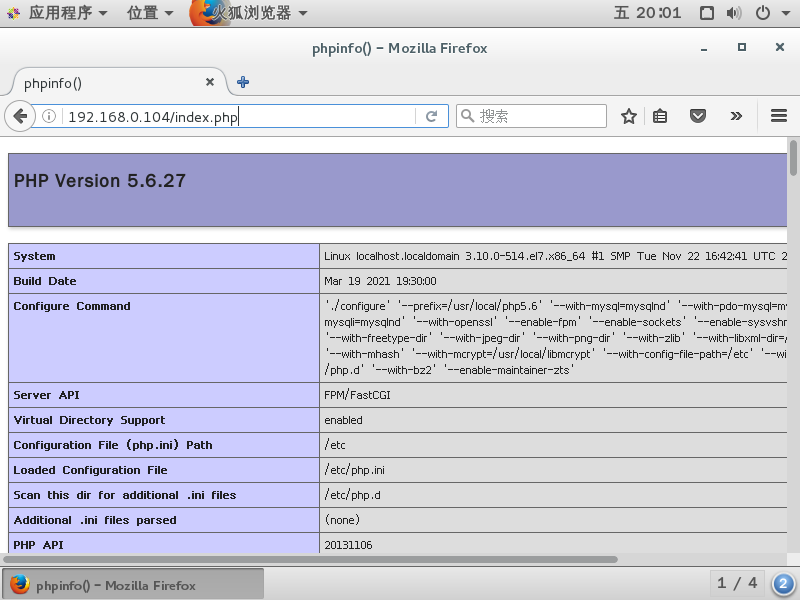Click the Loaded Configuration File label

[x=90, y=470]
